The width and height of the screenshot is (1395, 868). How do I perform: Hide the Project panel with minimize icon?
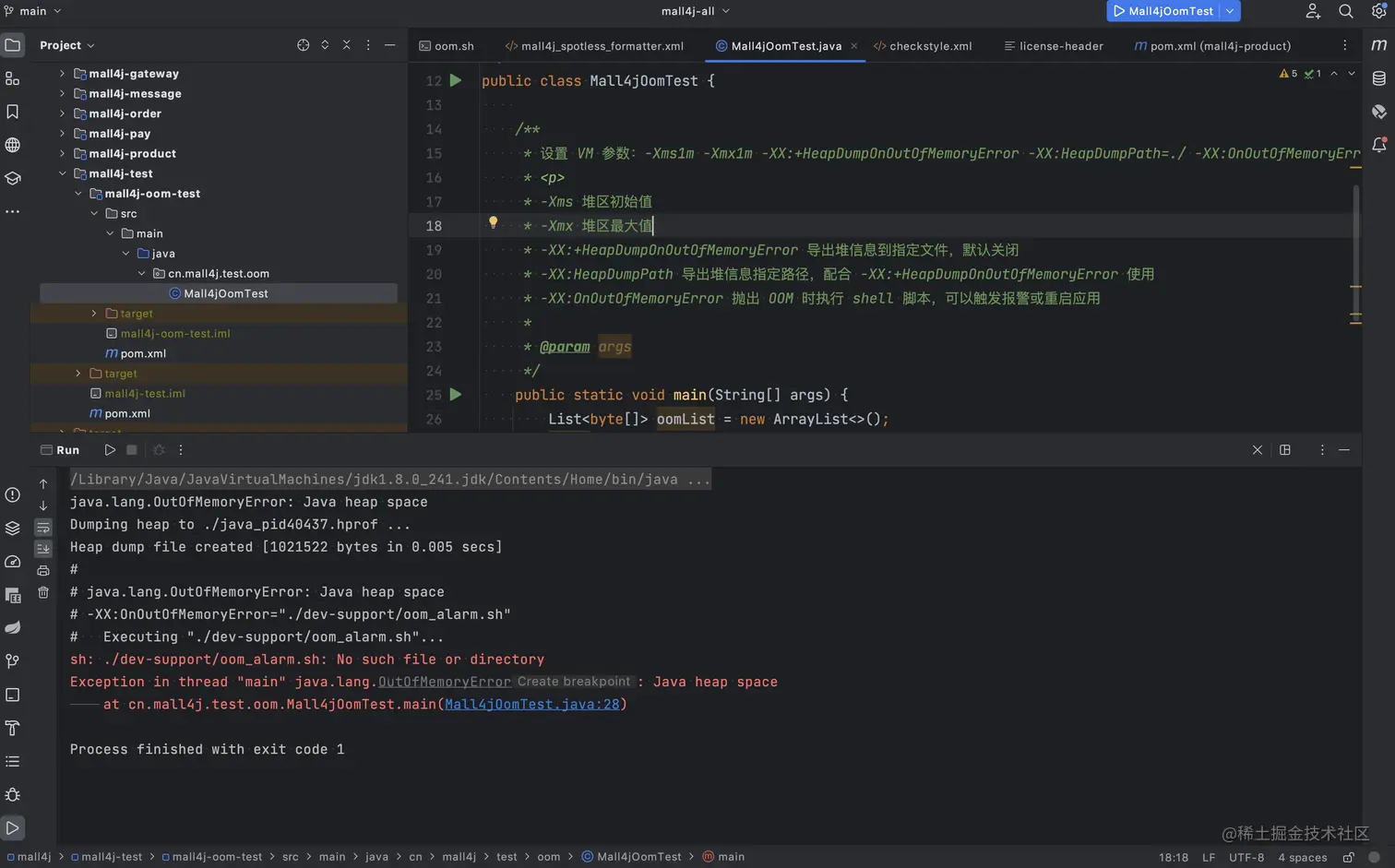coord(390,45)
